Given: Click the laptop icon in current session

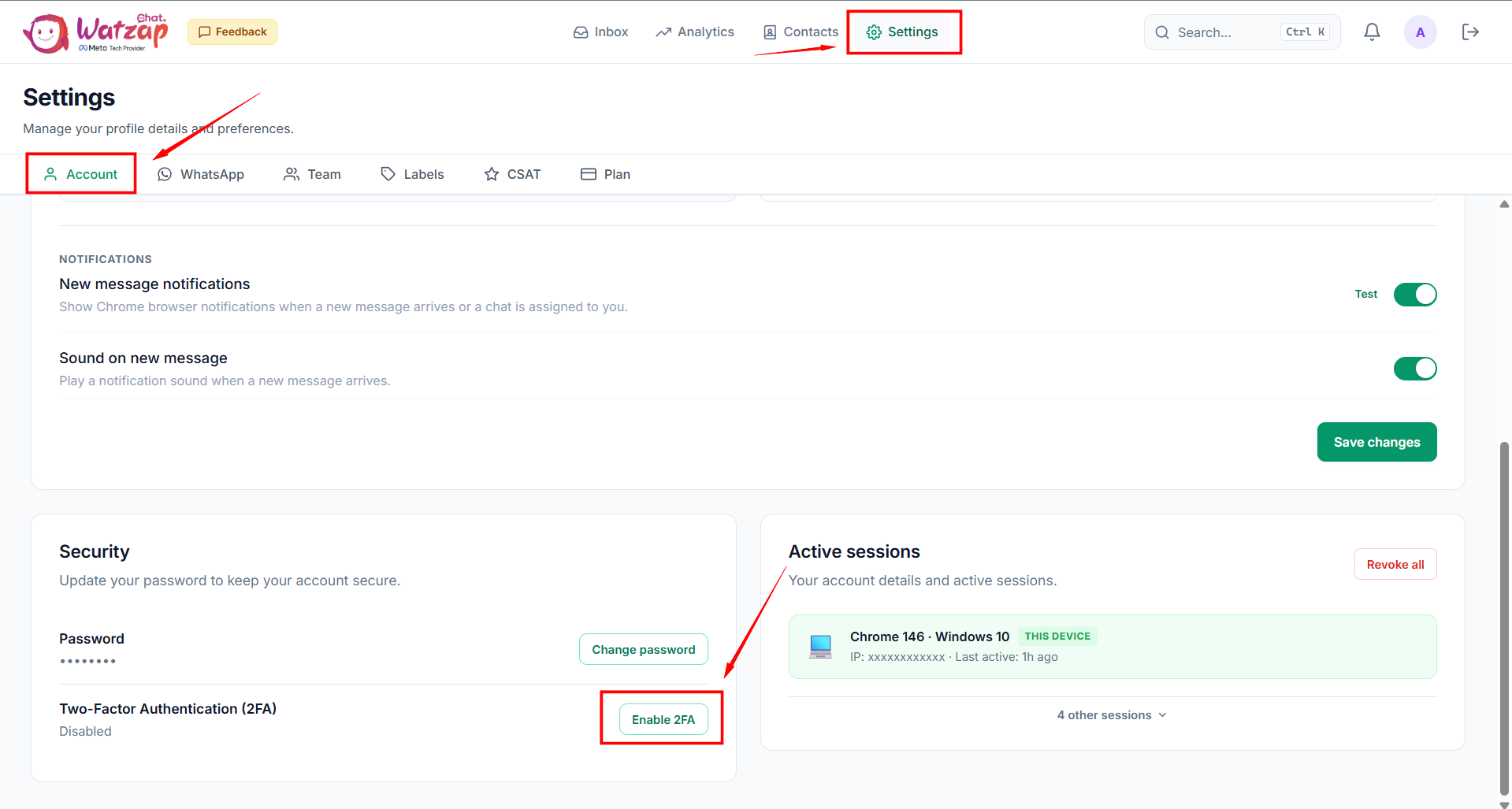Looking at the screenshot, I should point(820,647).
